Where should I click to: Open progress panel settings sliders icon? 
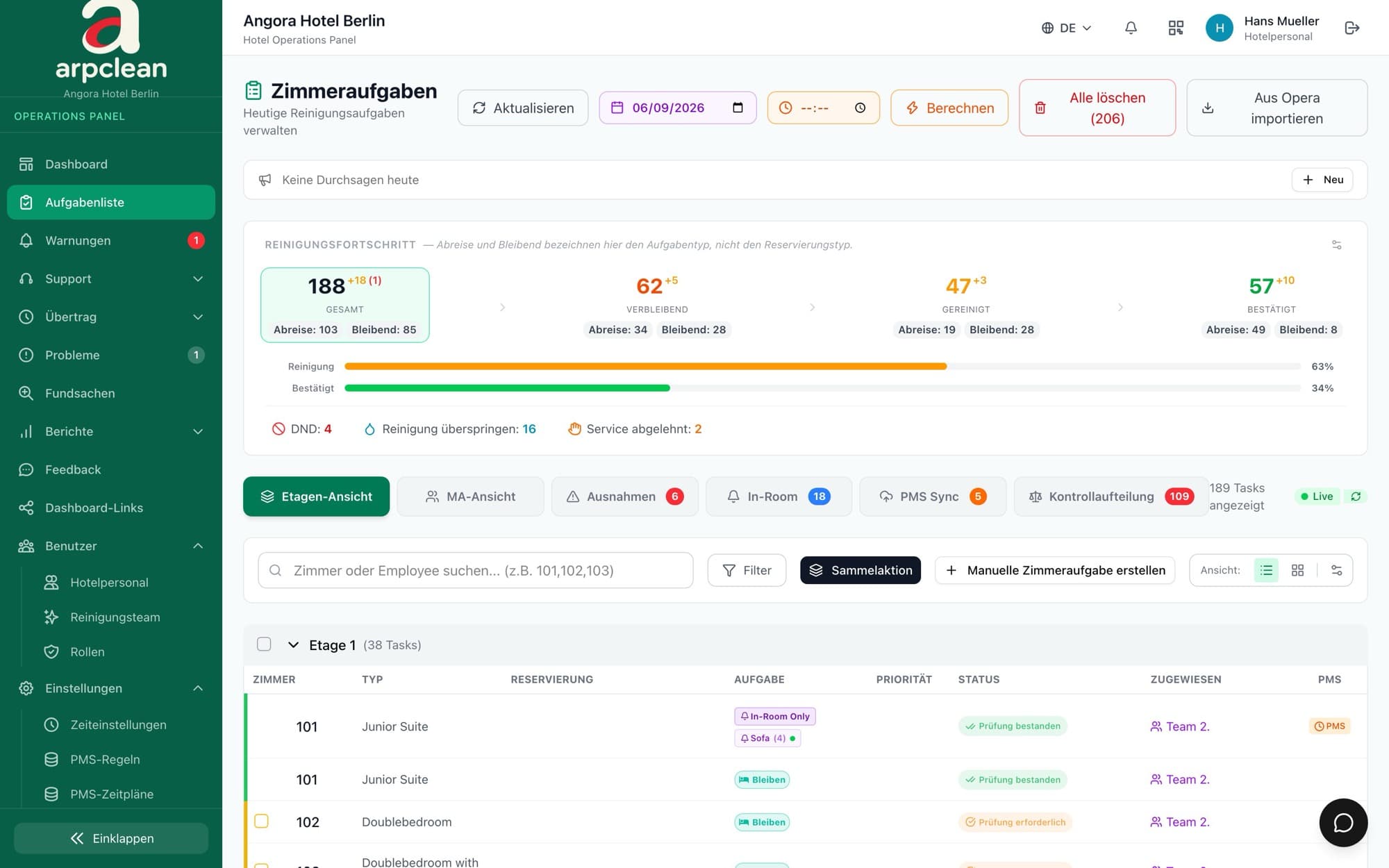[x=1336, y=244]
